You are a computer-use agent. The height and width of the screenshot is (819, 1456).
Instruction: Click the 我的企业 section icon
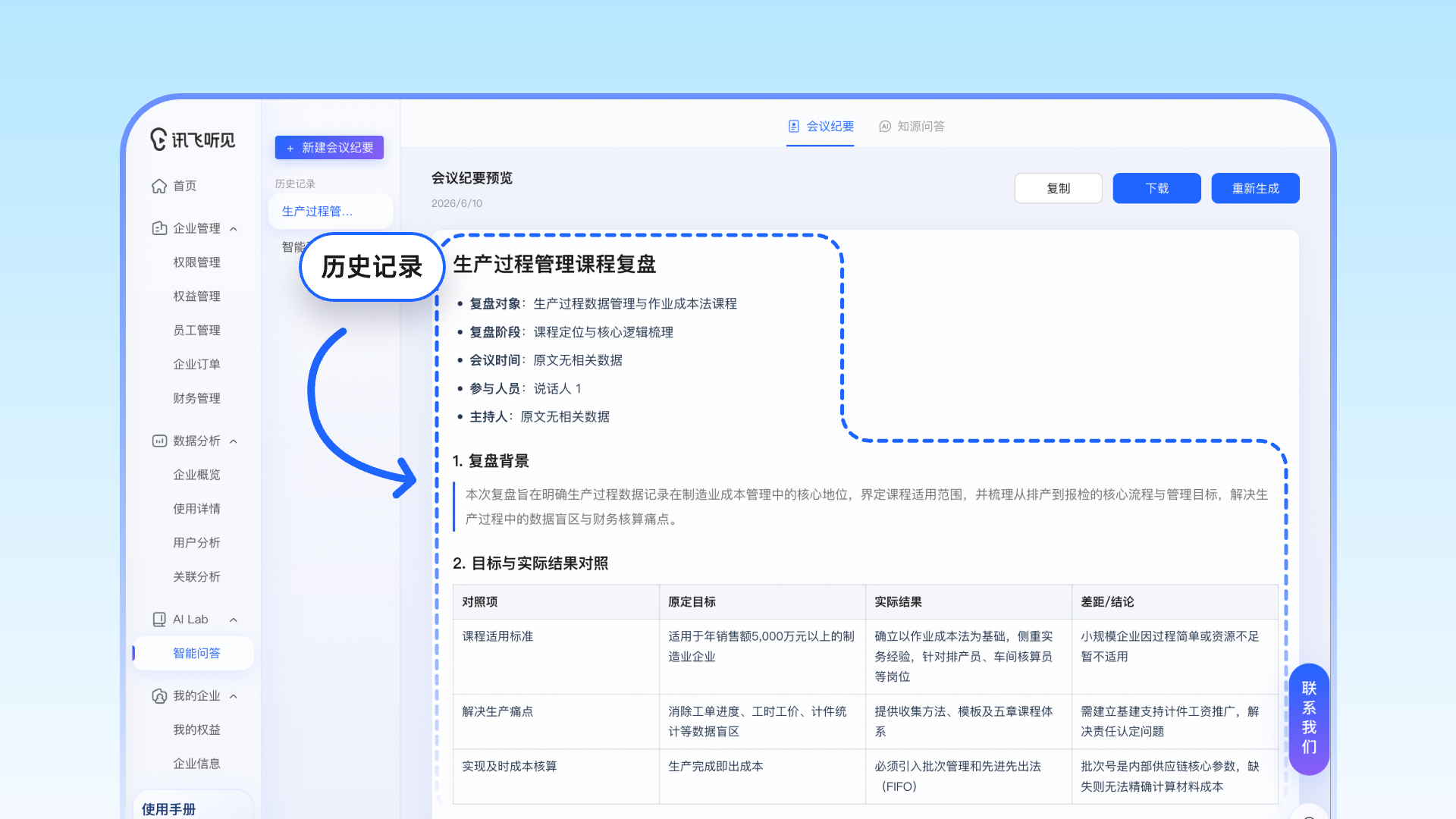159,696
